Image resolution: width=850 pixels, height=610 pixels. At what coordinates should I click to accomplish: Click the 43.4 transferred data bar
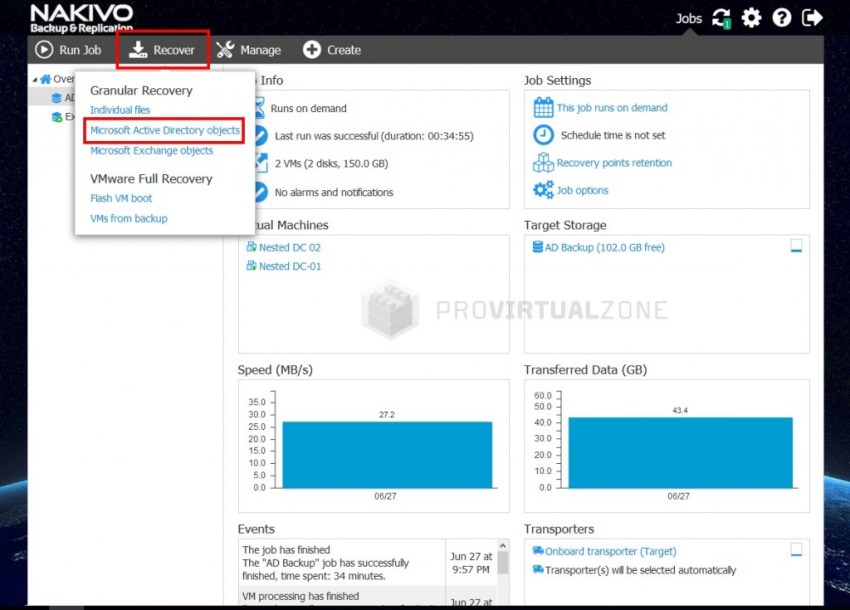click(680, 453)
